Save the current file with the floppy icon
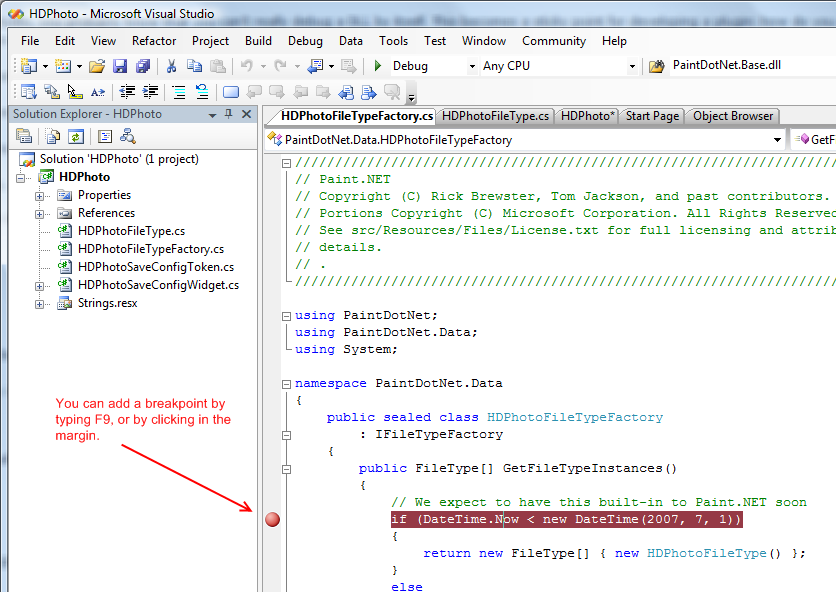836x592 pixels. [x=120, y=66]
